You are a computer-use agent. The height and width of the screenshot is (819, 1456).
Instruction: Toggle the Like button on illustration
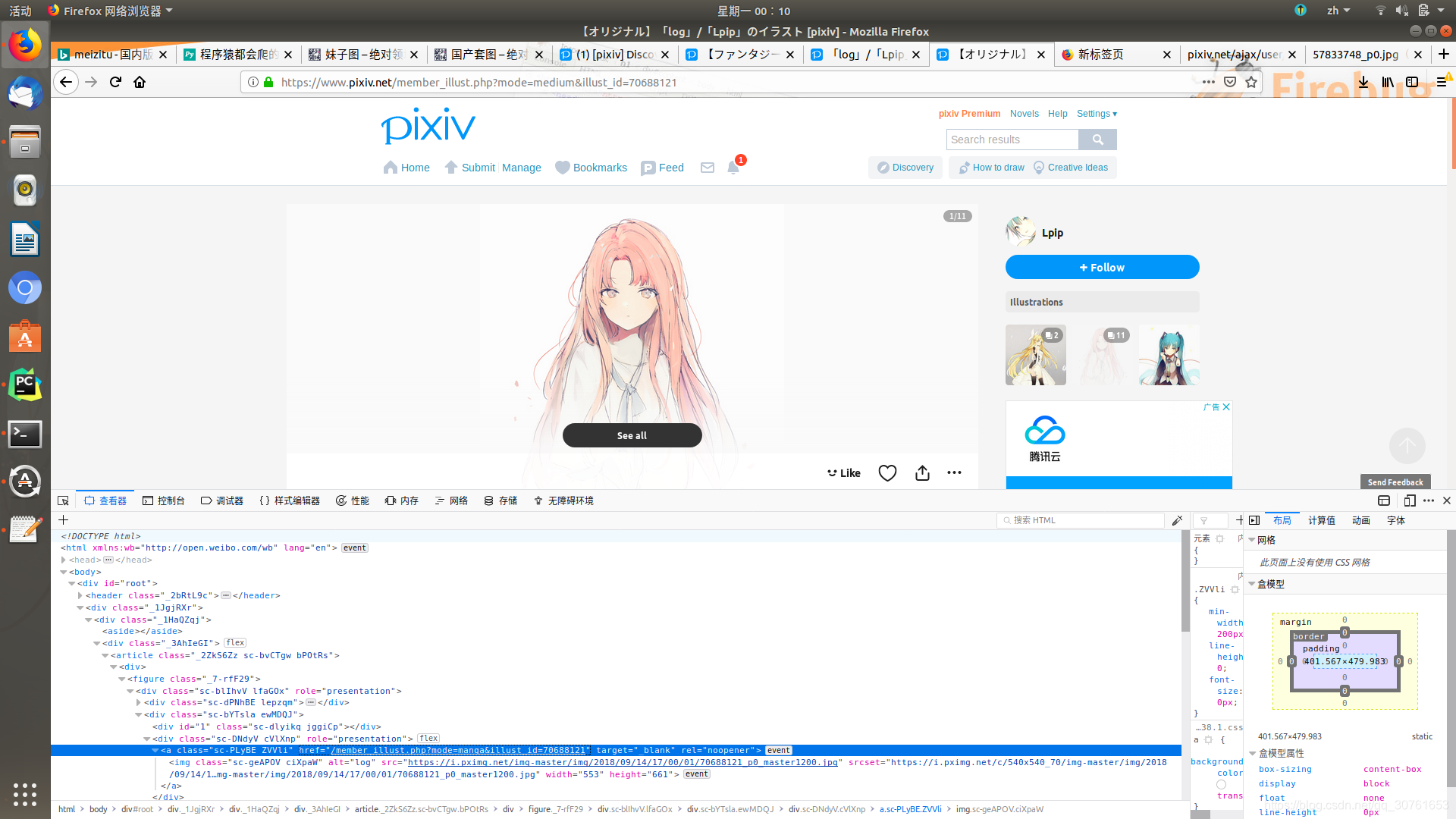pyautogui.click(x=843, y=472)
